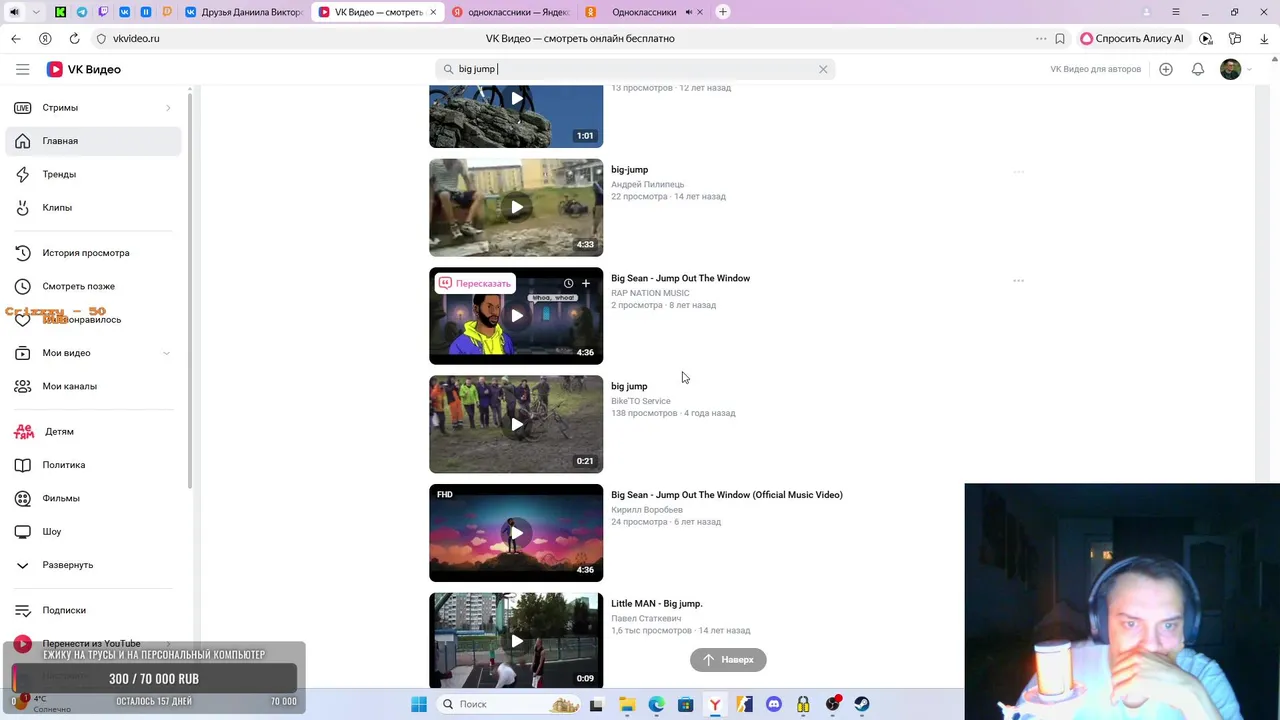Select the add-video plus icon in header
Image resolution: width=1280 pixels, height=720 pixels.
click(x=1166, y=69)
